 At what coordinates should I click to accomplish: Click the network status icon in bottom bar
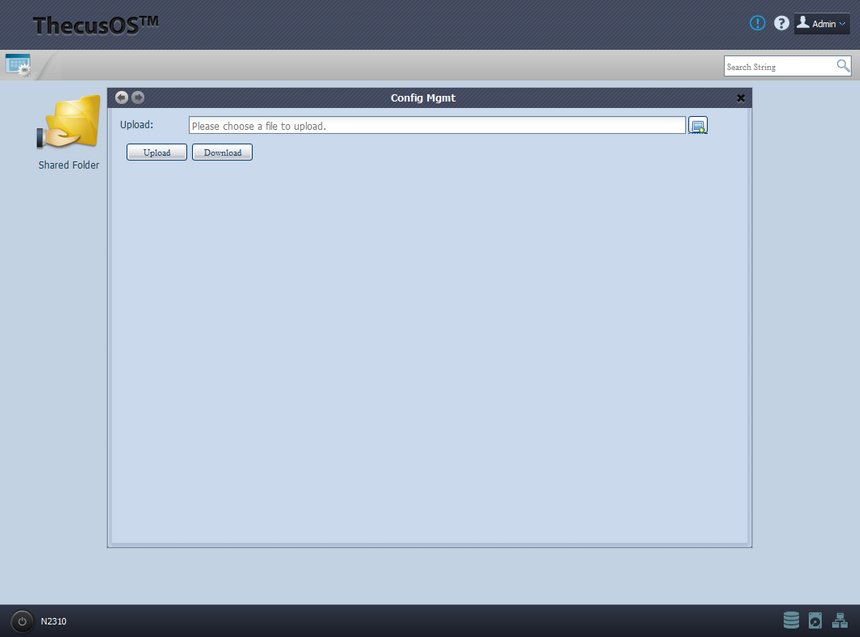point(840,621)
